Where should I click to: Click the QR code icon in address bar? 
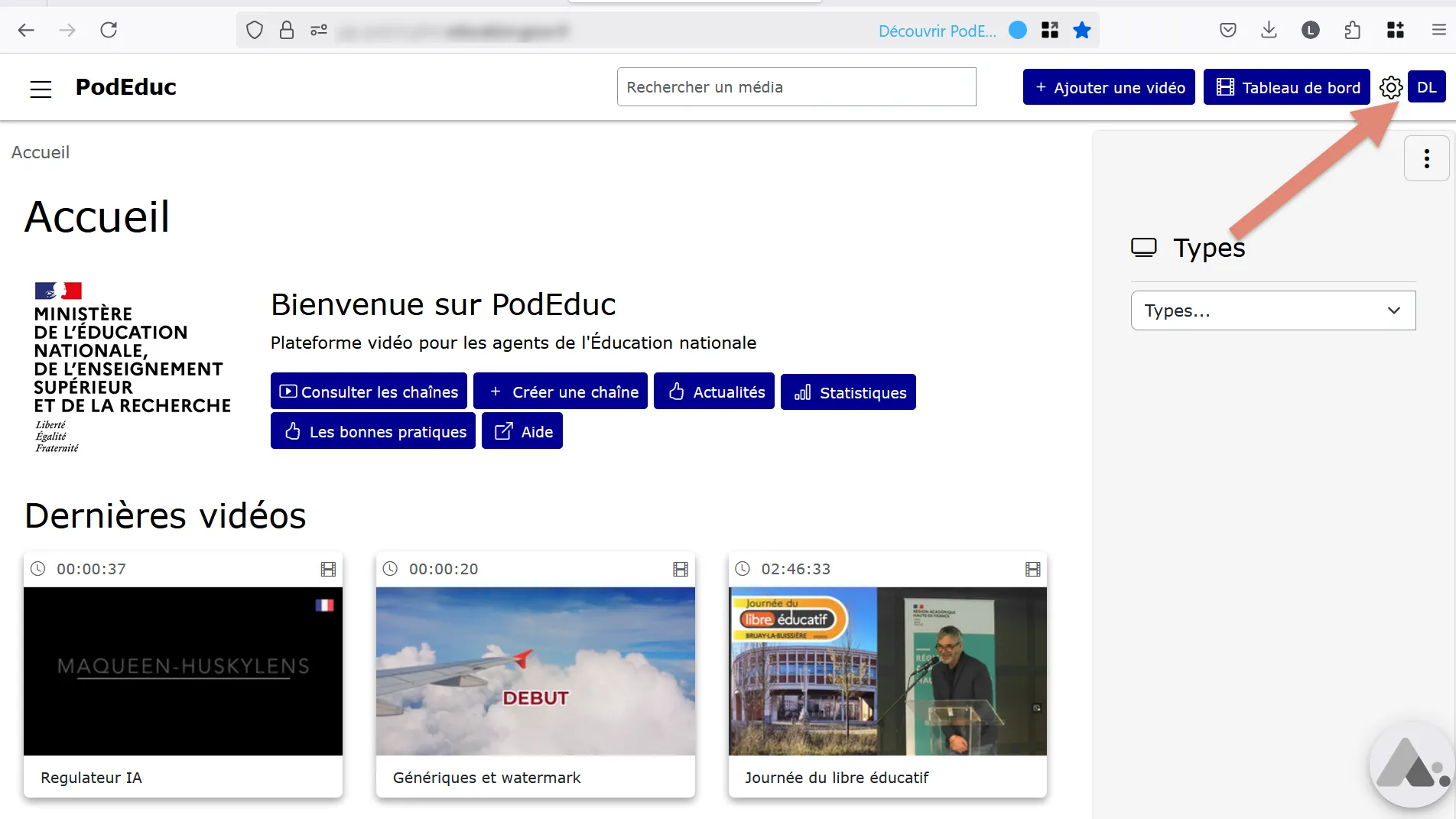(1050, 30)
